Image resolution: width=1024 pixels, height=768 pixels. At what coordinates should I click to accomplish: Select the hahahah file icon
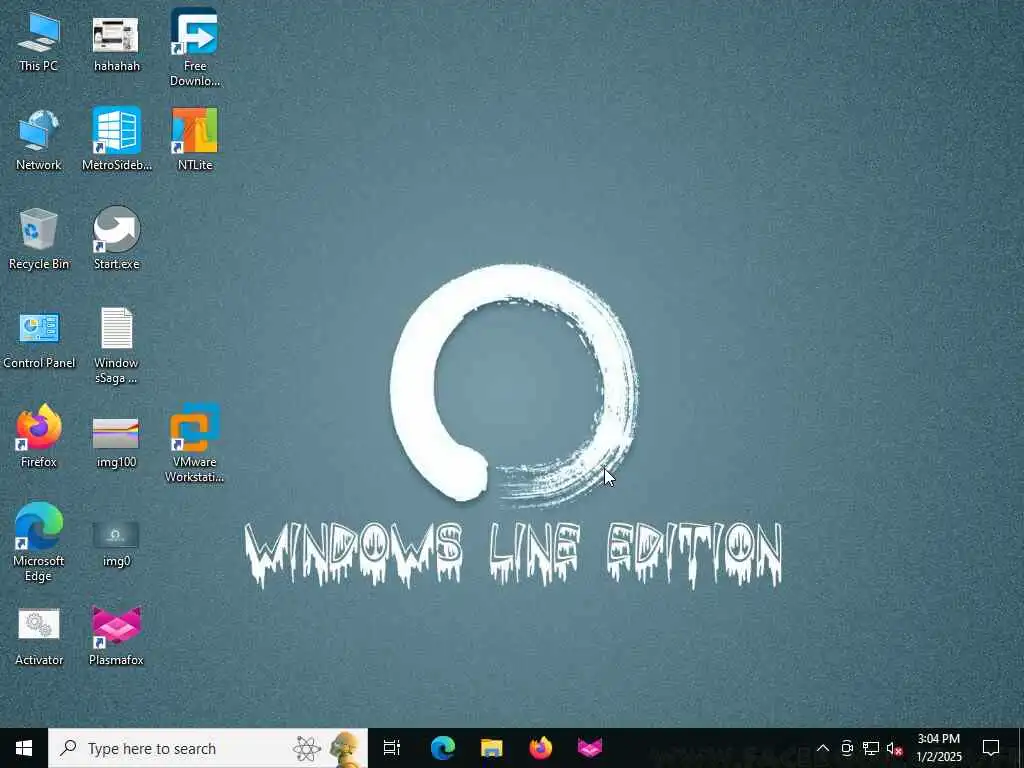[116, 41]
